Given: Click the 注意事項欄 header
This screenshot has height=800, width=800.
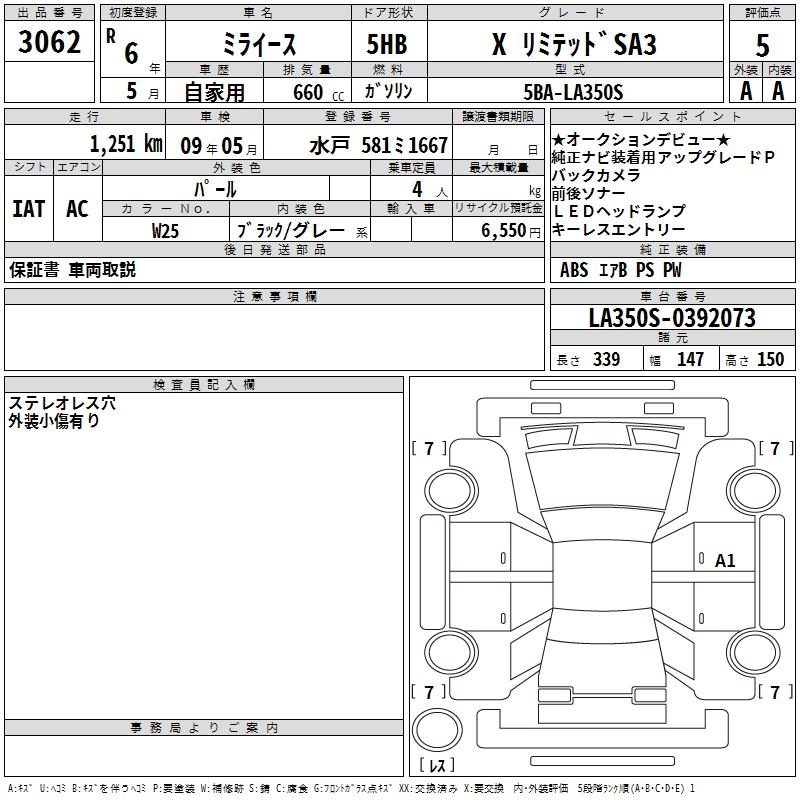Looking at the screenshot, I should point(275,296).
